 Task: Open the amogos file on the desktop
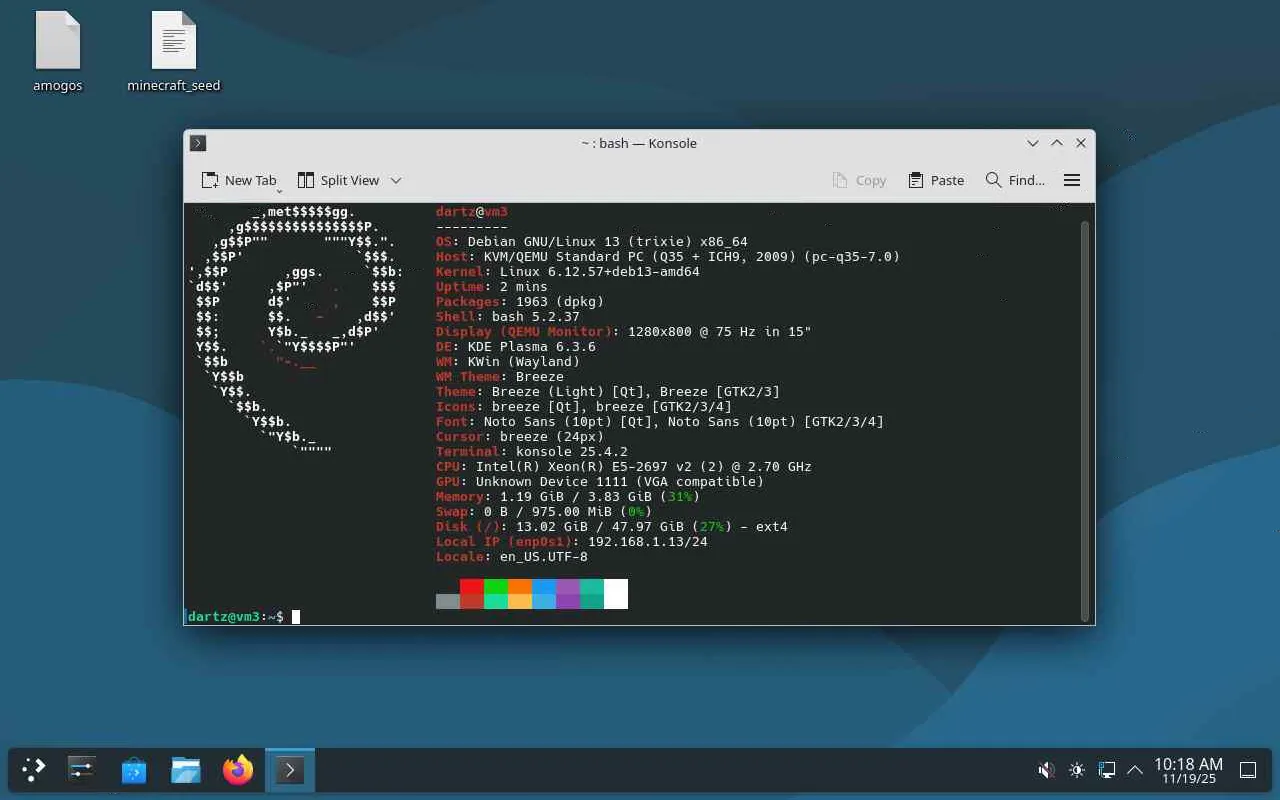tap(58, 52)
